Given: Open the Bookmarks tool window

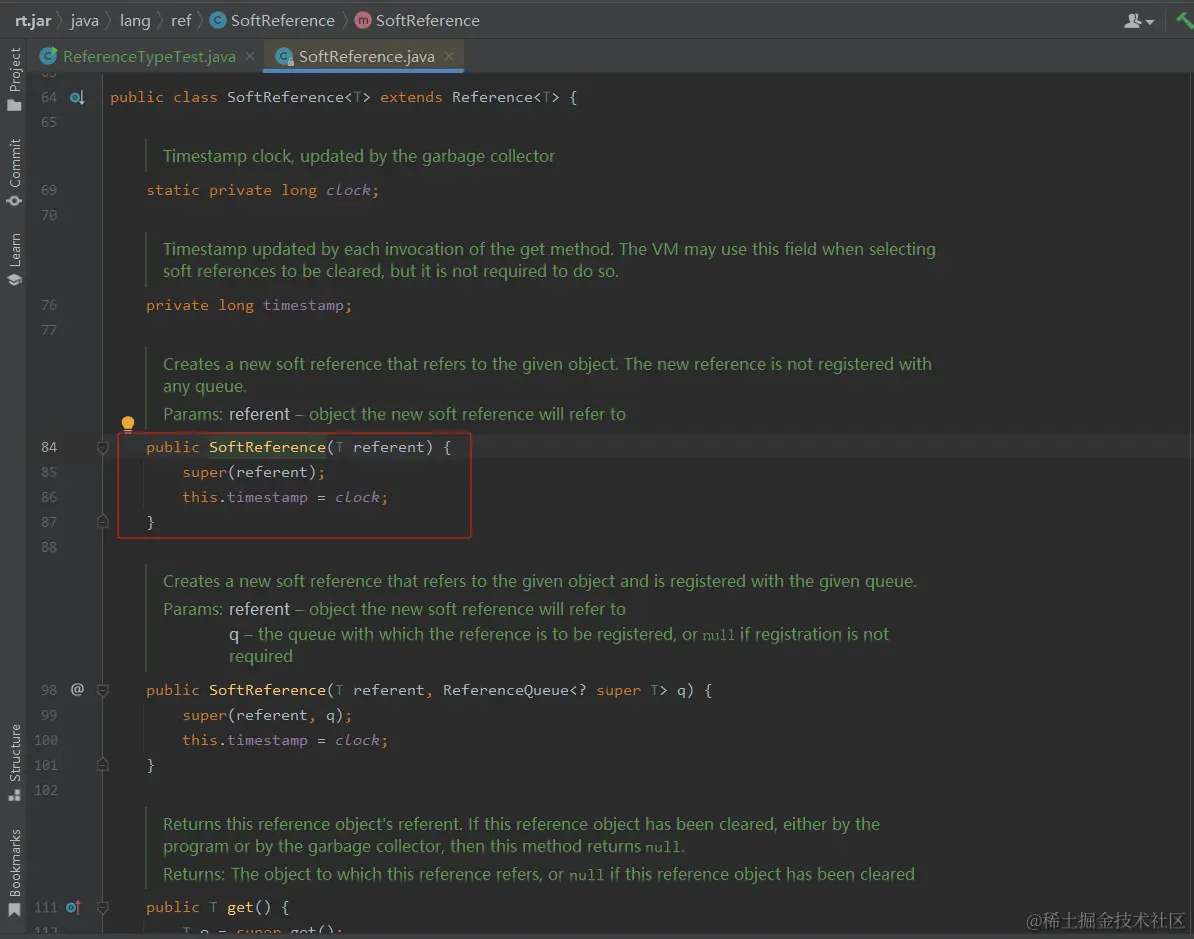Looking at the screenshot, I should 14,873.
